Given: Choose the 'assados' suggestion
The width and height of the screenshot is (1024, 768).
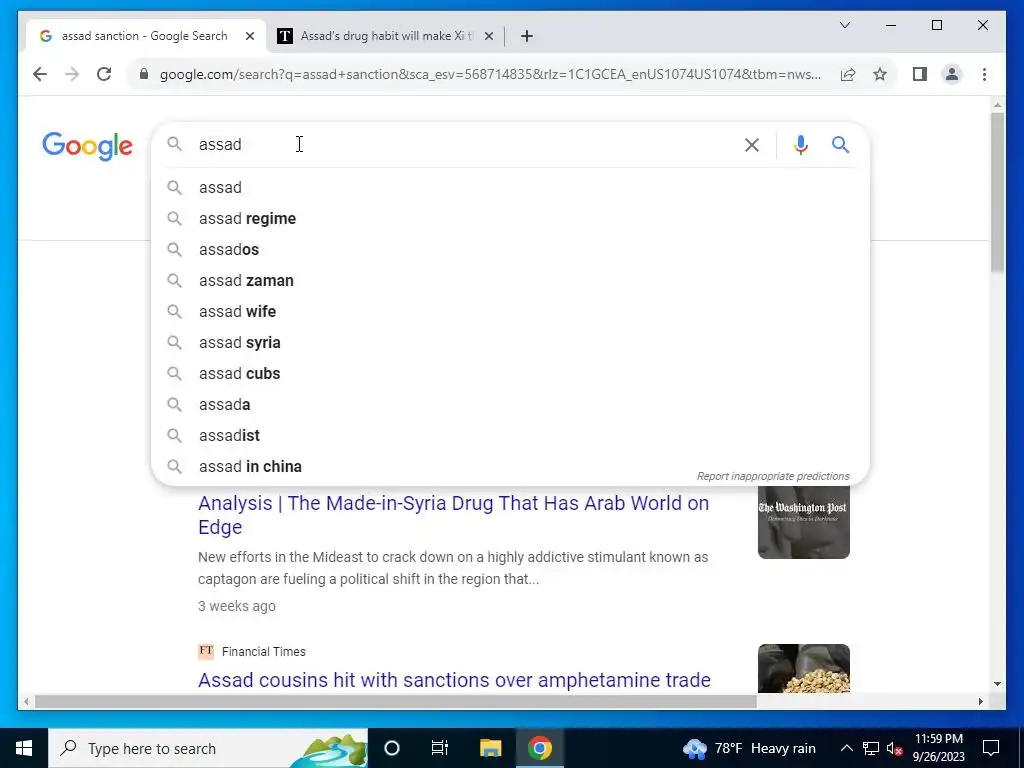Looking at the screenshot, I should click(510, 249).
